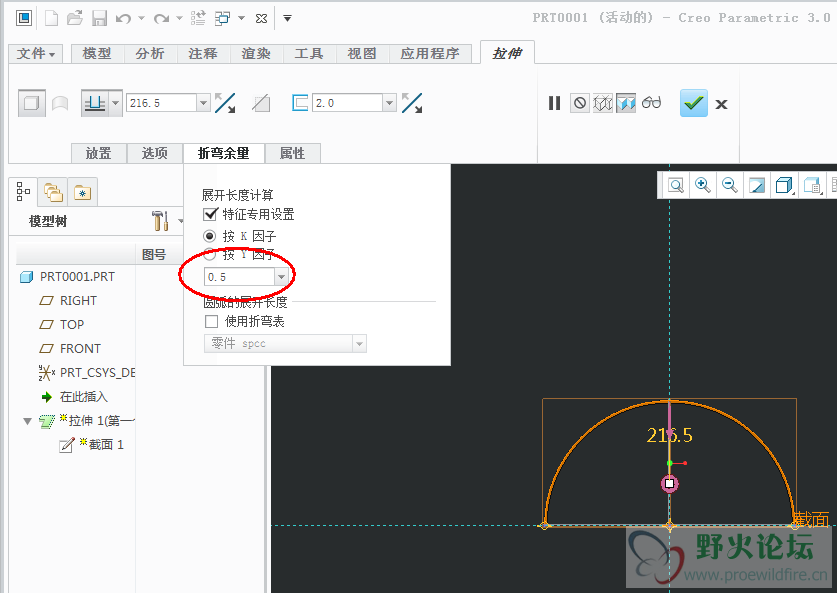This screenshot has width=837, height=593.
Task: Open a file using the folder icon
Action: tap(75, 18)
